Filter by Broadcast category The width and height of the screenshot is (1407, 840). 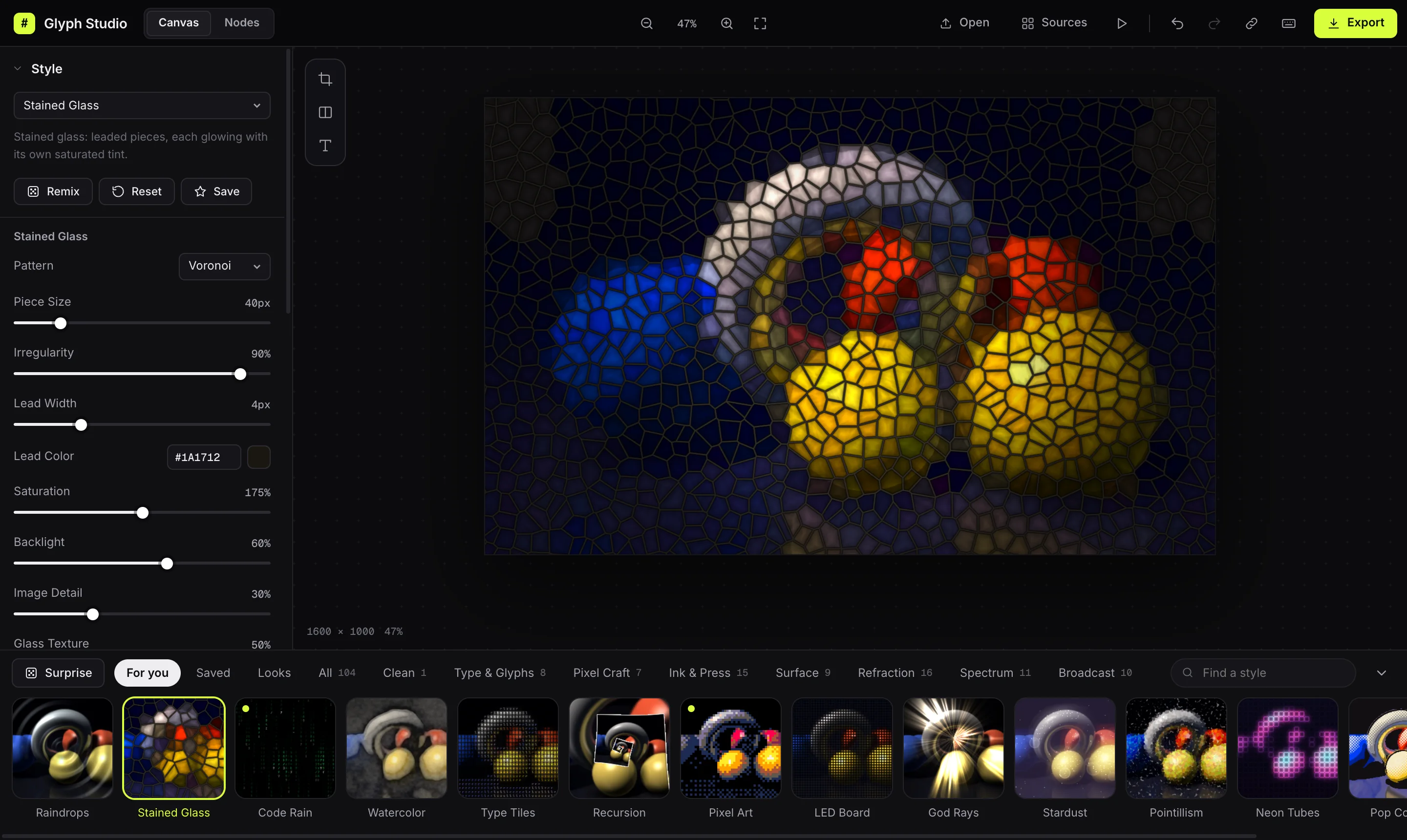pos(1095,672)
